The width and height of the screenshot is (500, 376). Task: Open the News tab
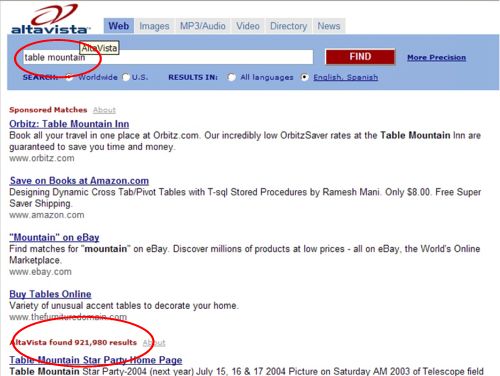[329, 26]
